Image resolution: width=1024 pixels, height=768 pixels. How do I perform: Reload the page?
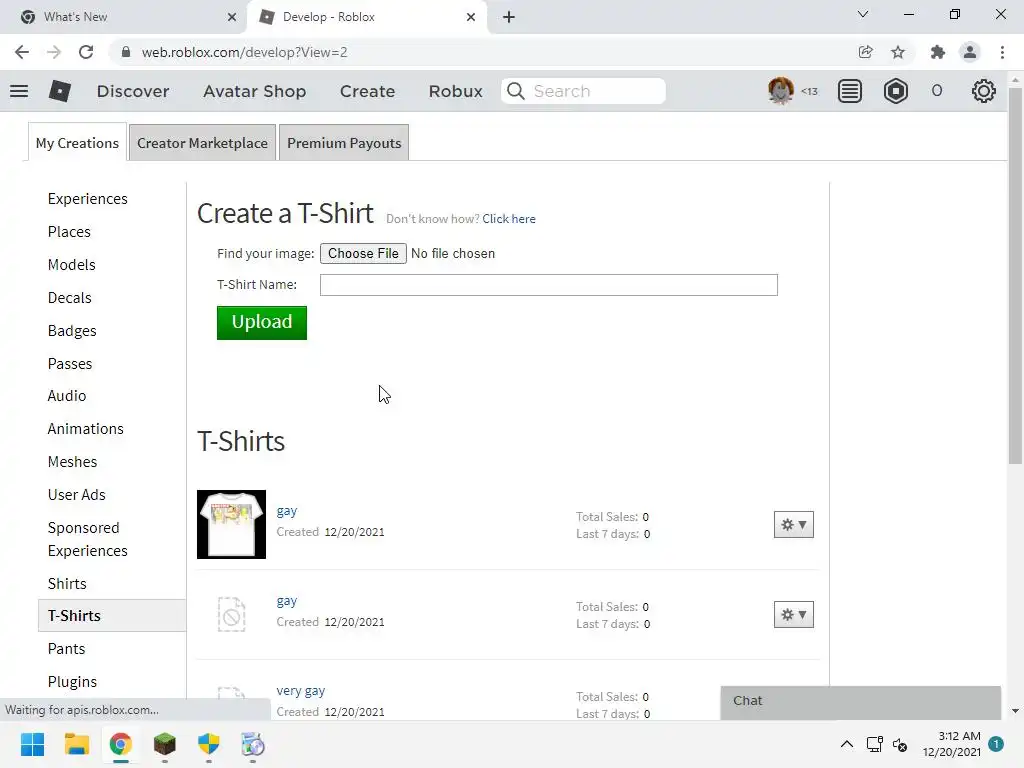click(x=86, y=52)
